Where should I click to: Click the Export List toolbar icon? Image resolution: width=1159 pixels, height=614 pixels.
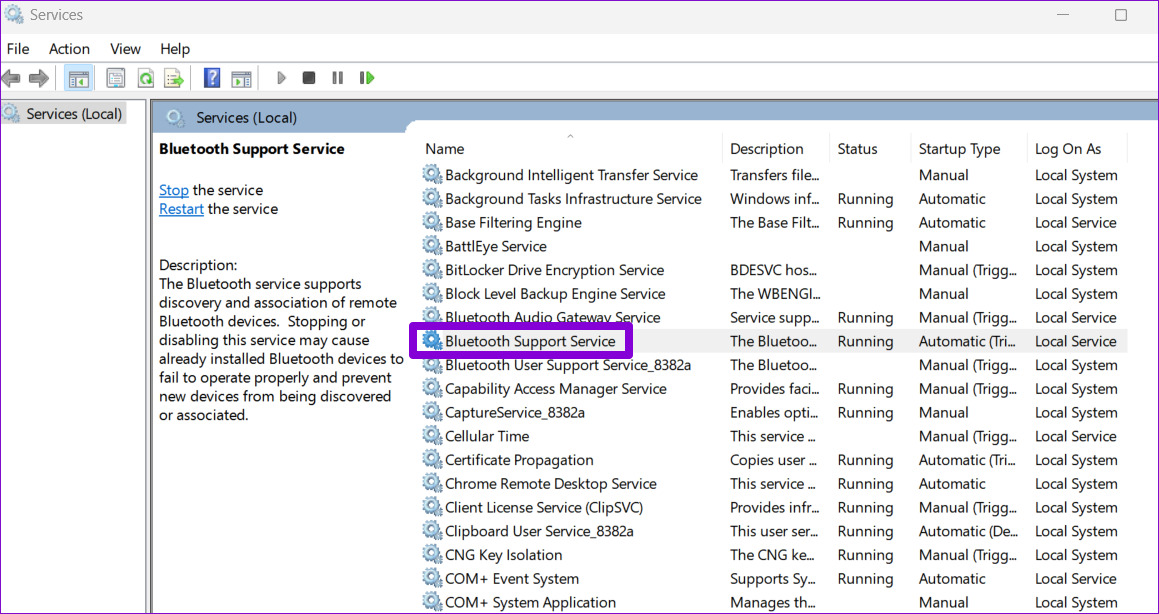point(174,78)
